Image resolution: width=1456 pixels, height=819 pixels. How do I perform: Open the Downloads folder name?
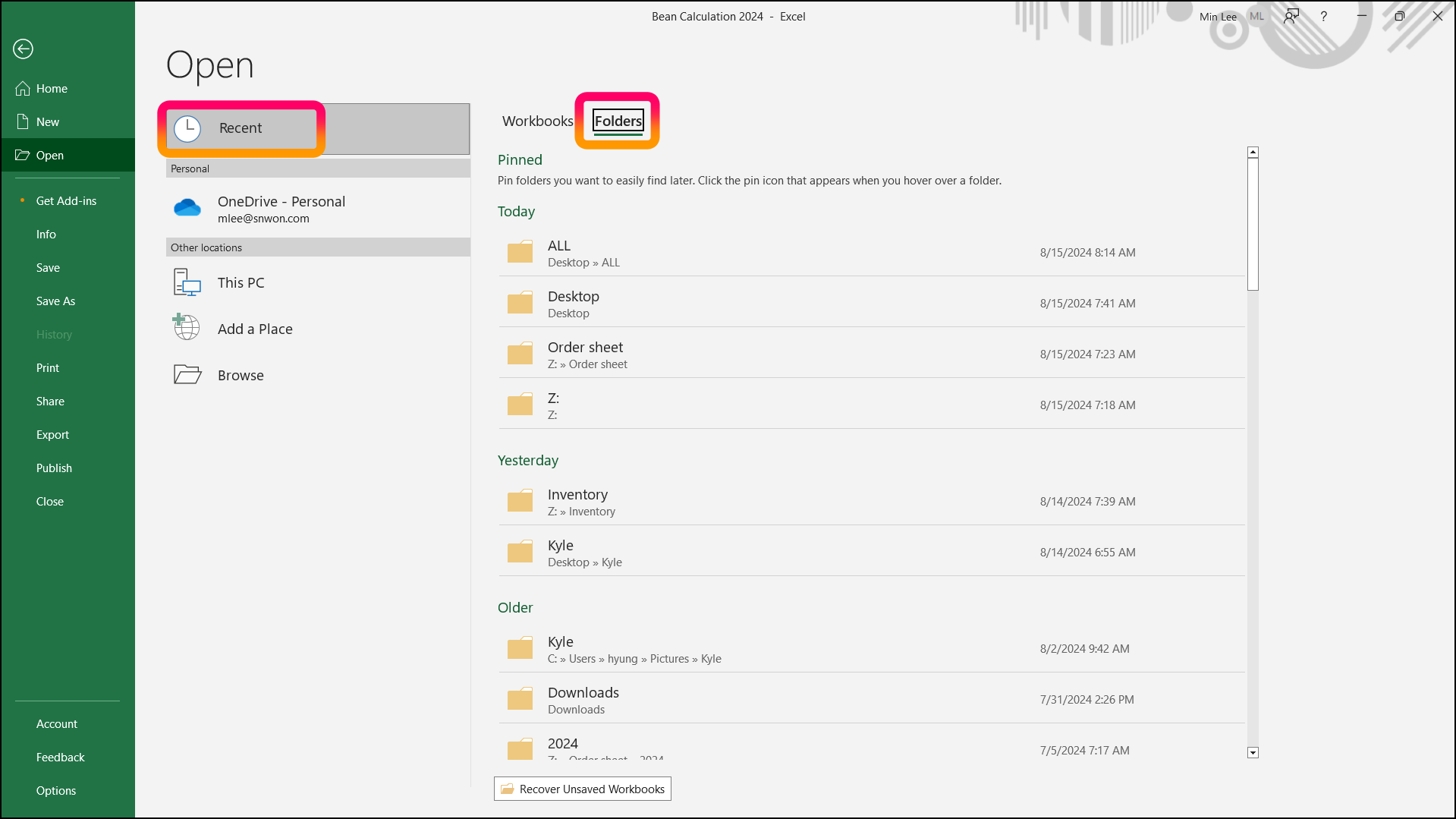tap(583, 693)
